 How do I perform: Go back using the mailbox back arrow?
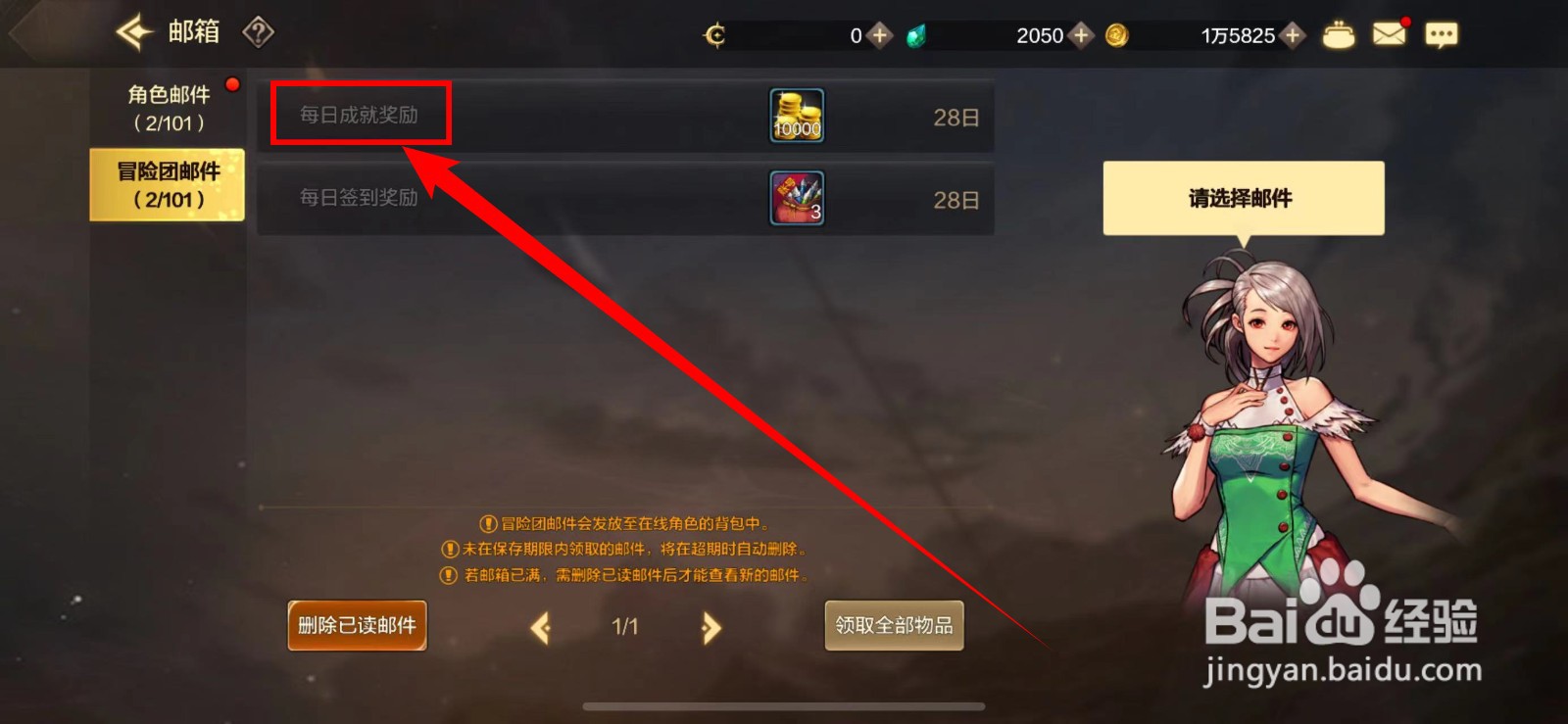coord(134,32)
